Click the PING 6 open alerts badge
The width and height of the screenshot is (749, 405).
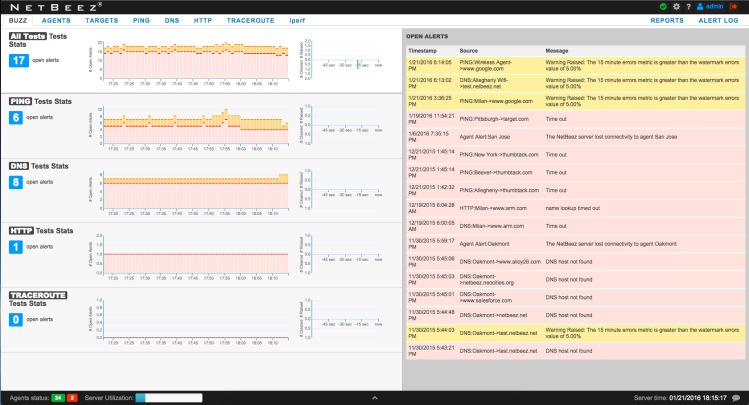pos(16,117)
